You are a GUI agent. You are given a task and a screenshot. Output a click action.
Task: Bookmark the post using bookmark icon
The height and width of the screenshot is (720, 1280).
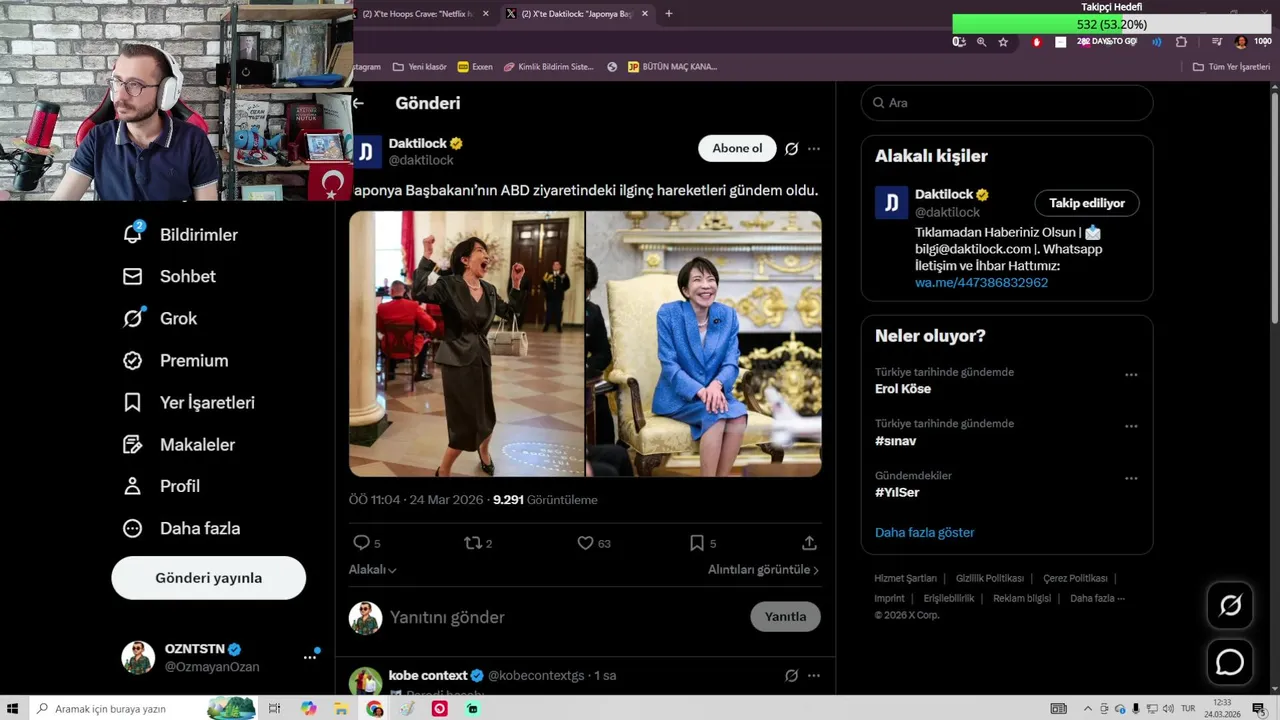pyautogui.click(x=697, y=543)
